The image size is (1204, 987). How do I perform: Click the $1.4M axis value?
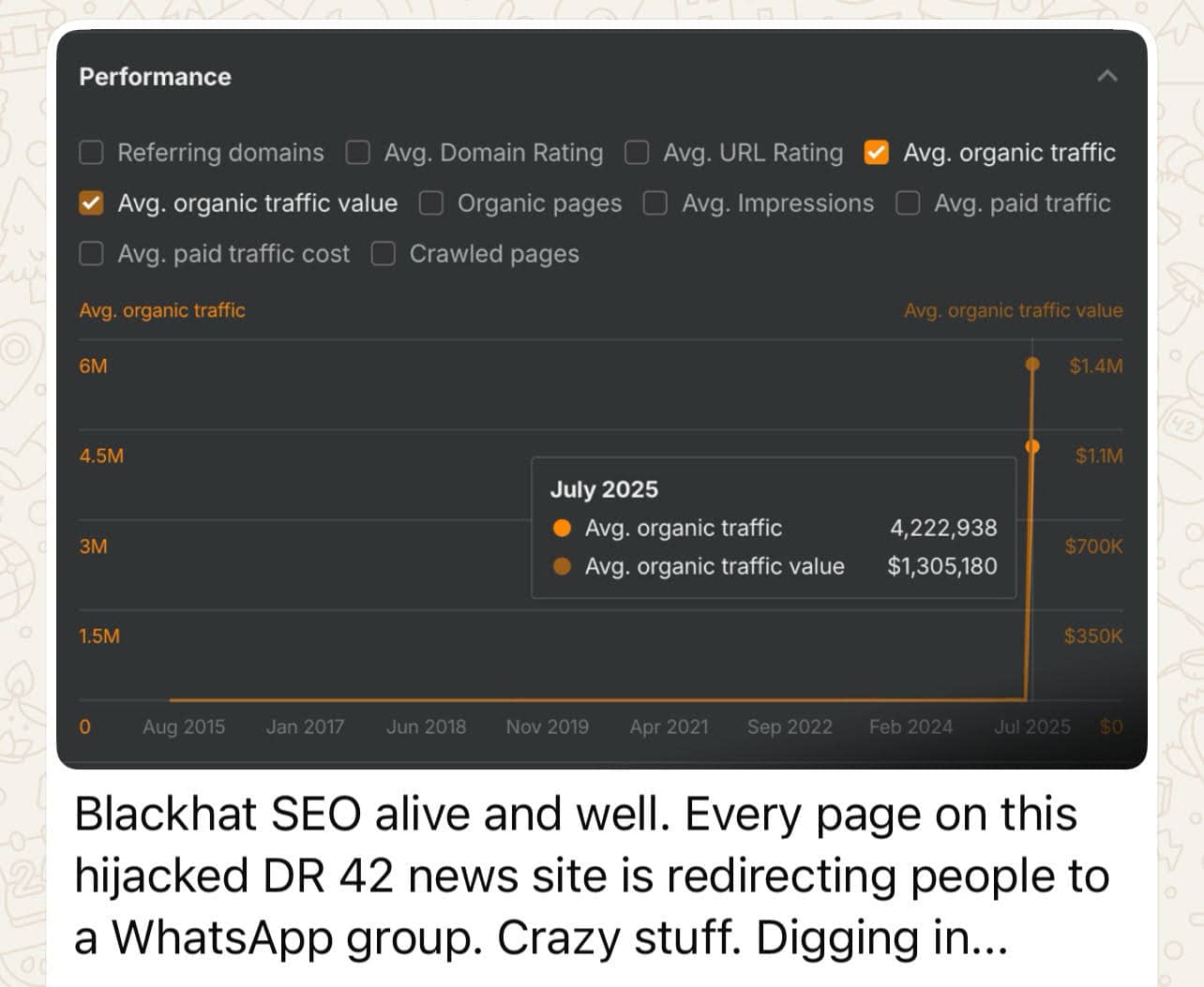coord(1095,366)
